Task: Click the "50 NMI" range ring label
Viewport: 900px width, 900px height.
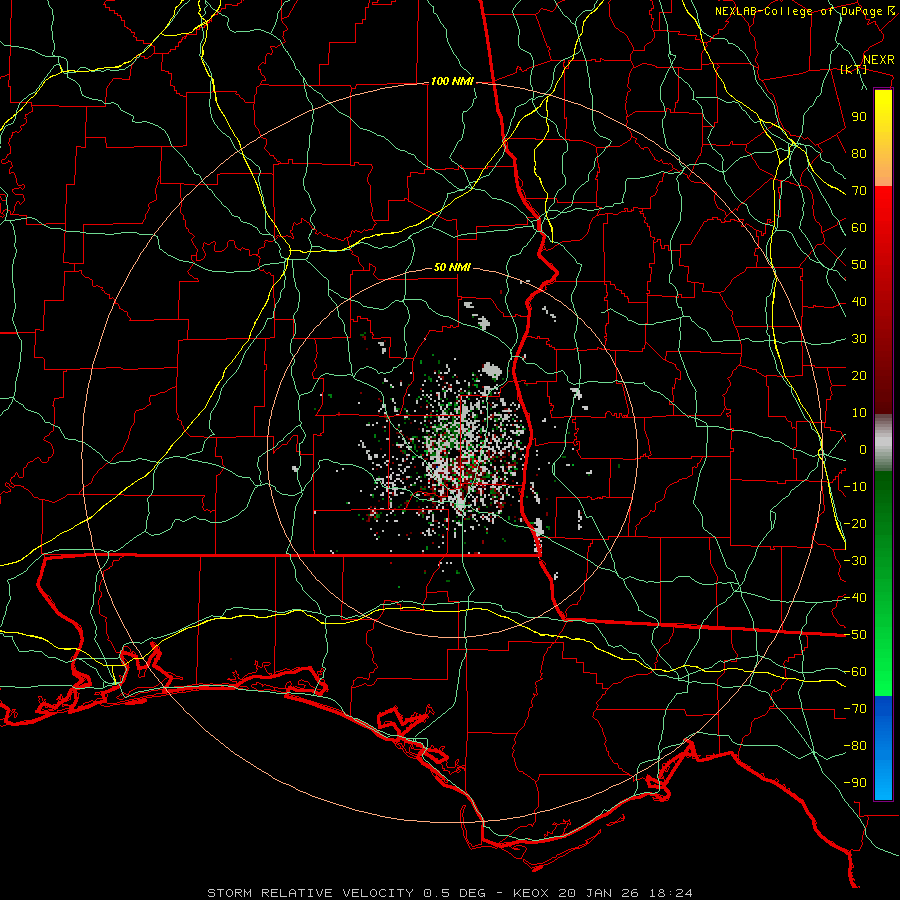Action: tap(452, 267)
